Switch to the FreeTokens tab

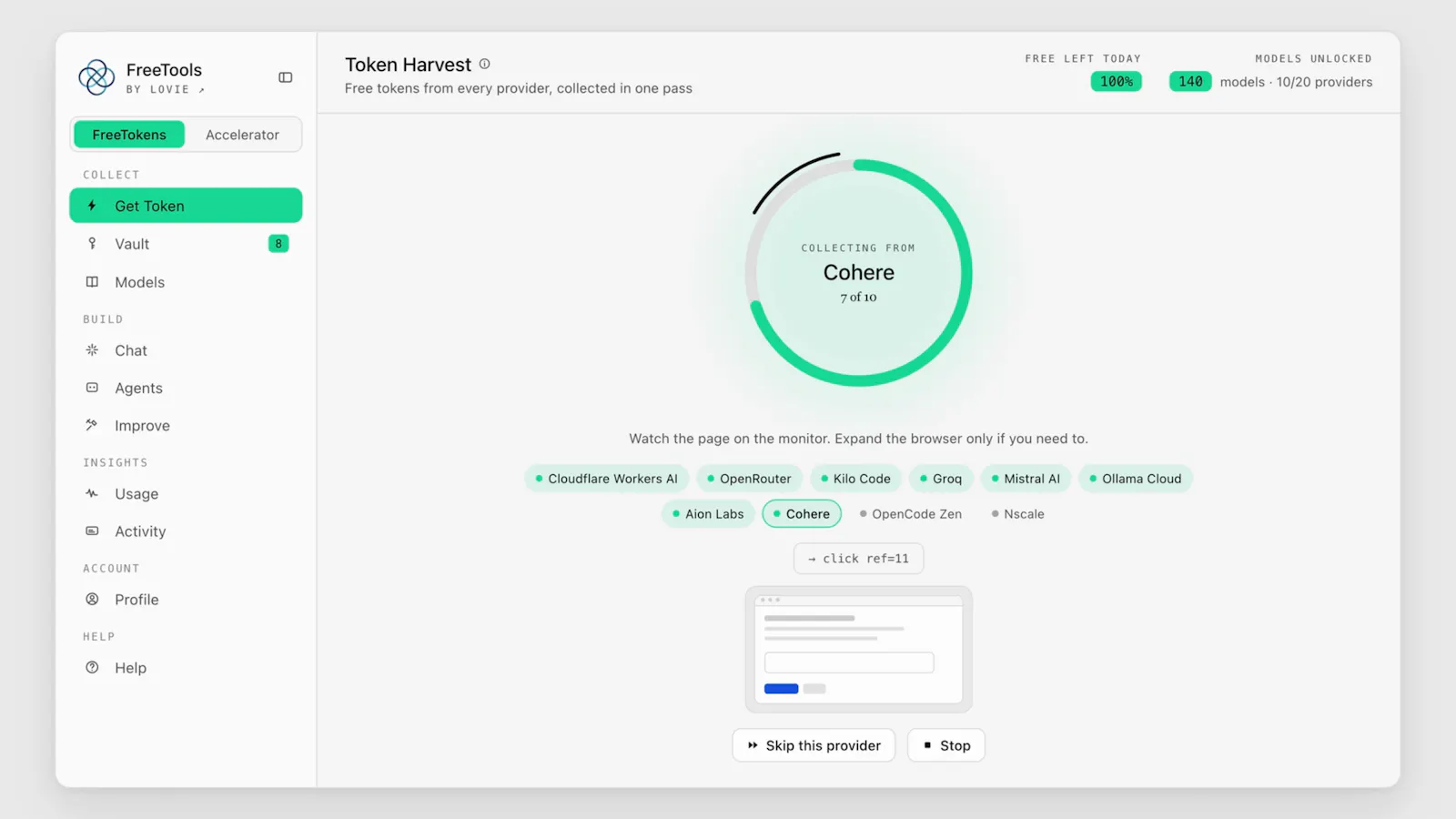click(x=129, y=135)
